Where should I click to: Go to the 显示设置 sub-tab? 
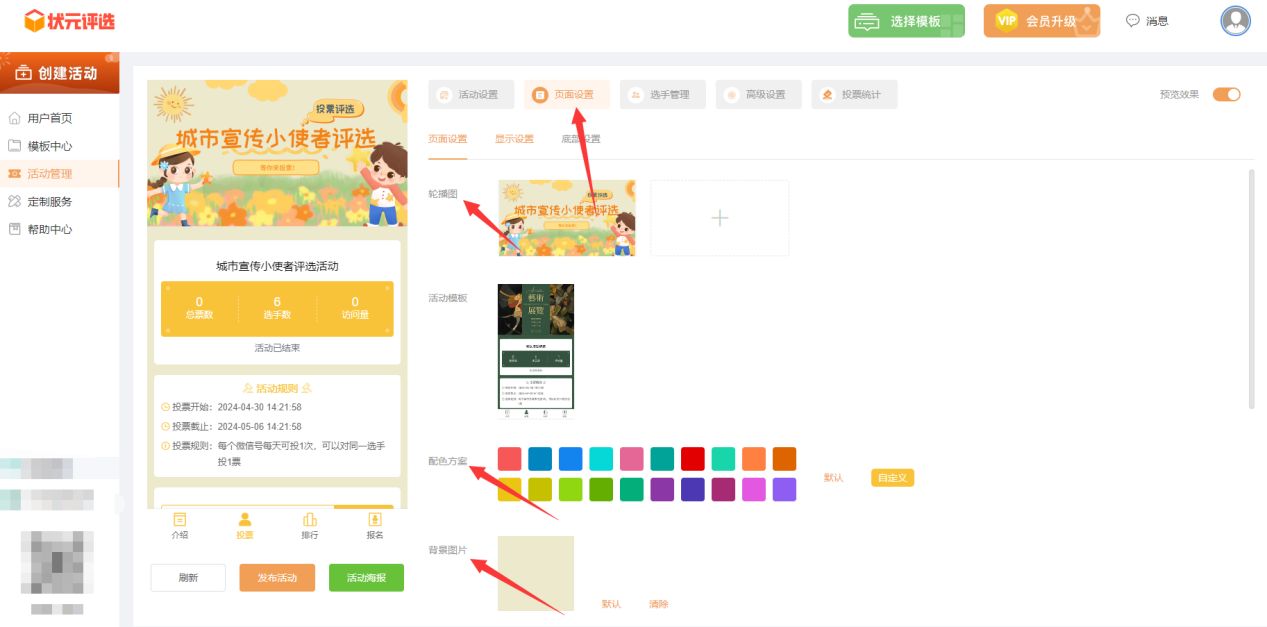[514, 139]
